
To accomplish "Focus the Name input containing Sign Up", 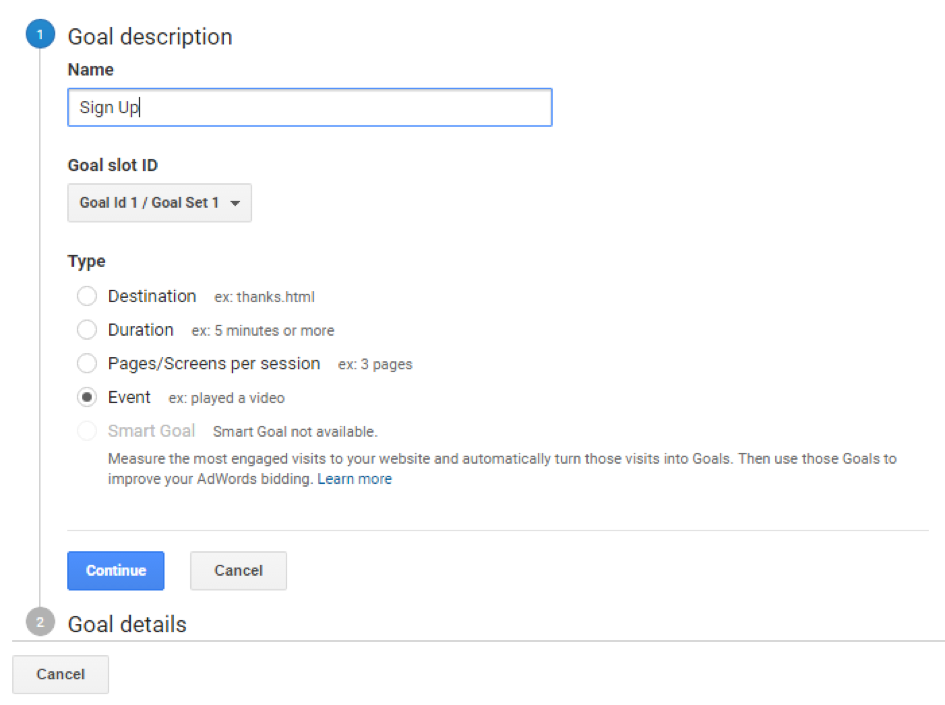I will pos(310,107).
